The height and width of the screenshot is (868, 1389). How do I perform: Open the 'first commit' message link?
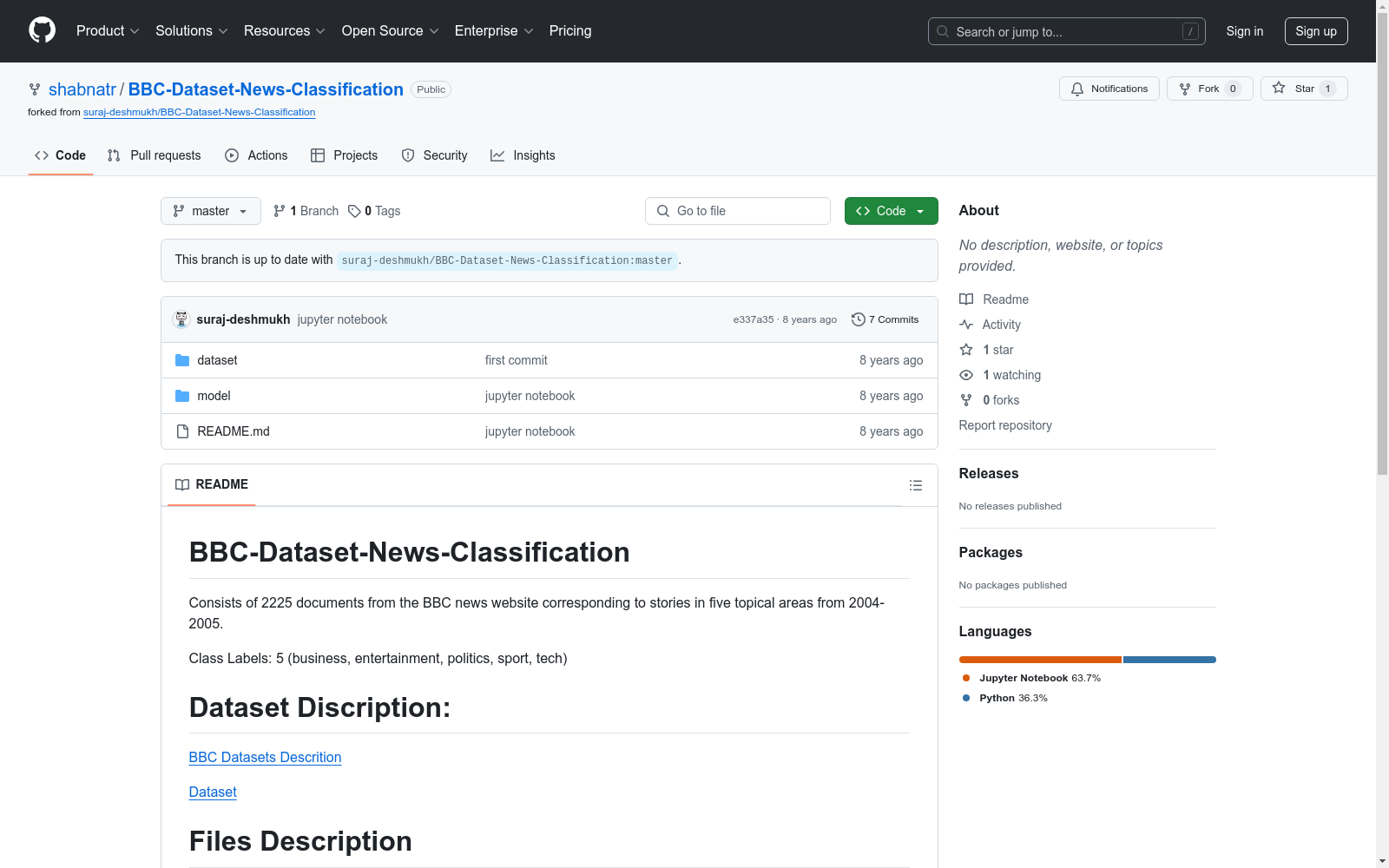pos(517,360)
